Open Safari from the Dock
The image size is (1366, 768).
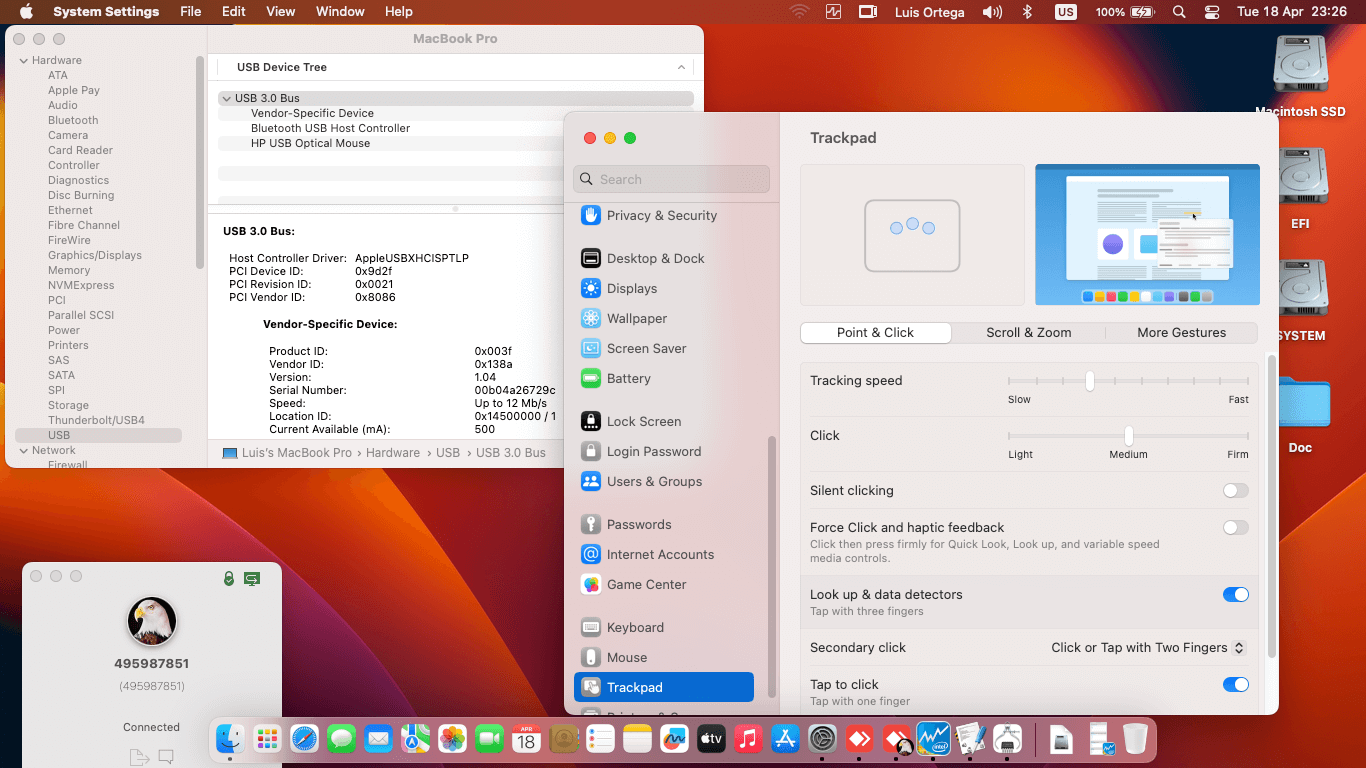(304, 739)
